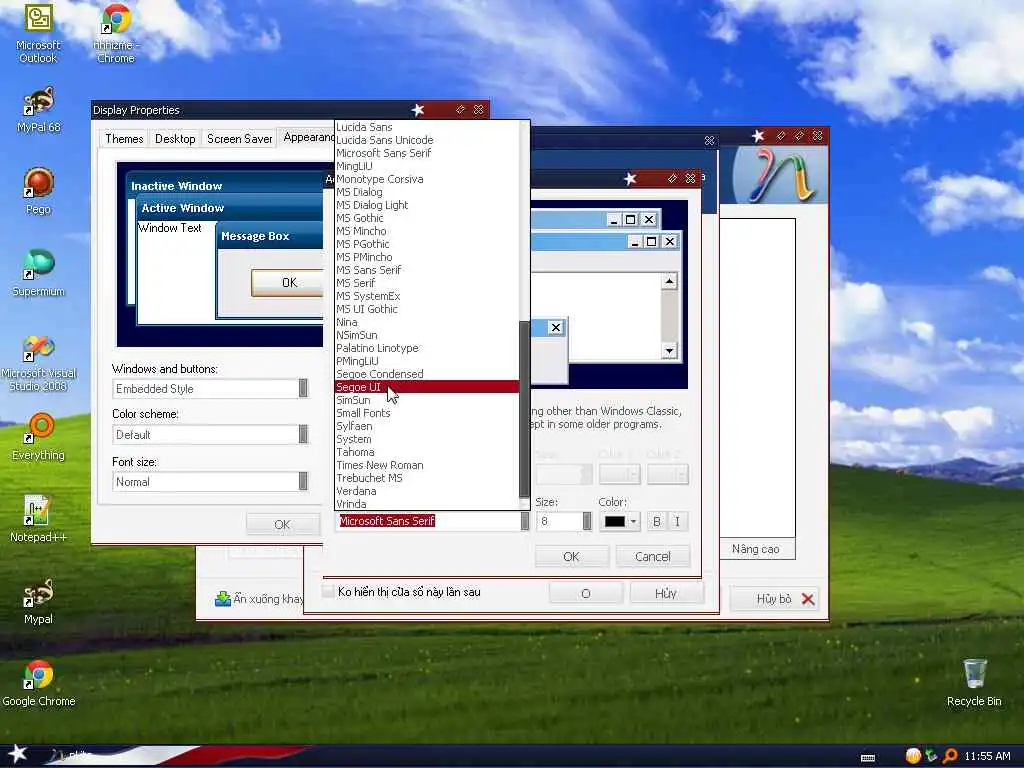Open the font Color picker dropdown arrow
Viewport: 1024px width, 768px height.
pos(633,521)
